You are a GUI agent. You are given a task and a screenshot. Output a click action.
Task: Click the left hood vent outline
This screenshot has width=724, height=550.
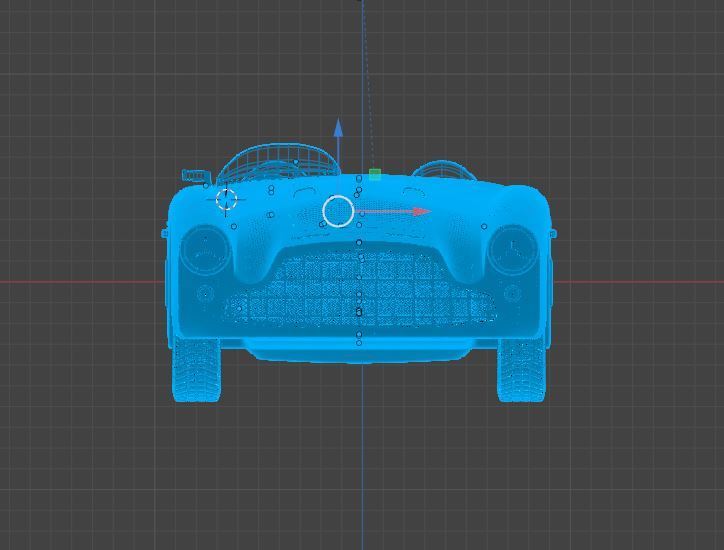(304, 192)
